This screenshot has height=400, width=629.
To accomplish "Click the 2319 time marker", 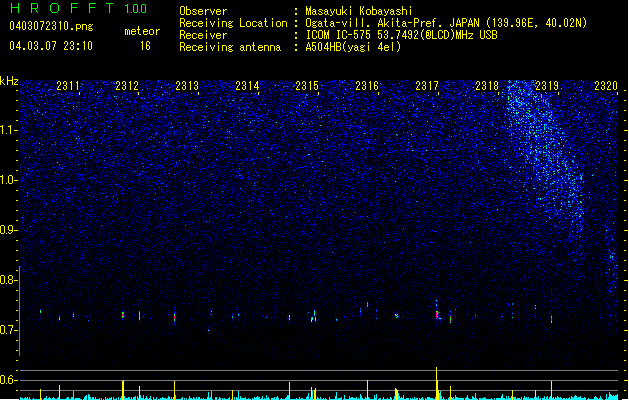I will pyautogui.click(x=547, y=86).
